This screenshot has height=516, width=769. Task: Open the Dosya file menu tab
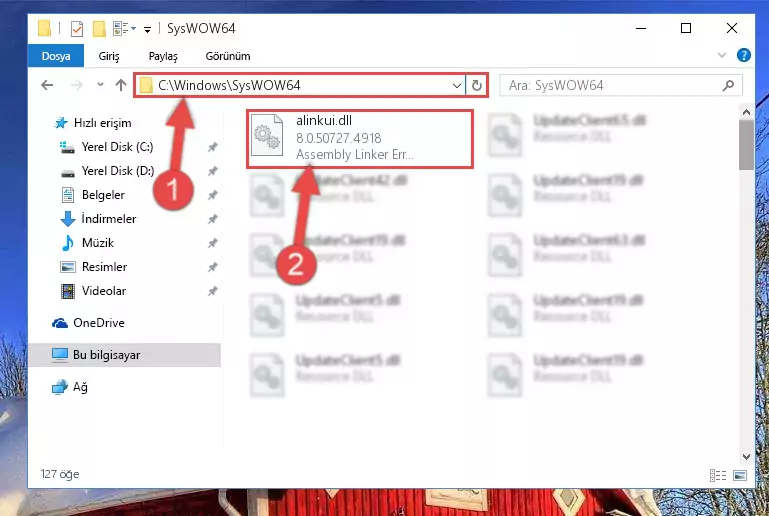point(56,56)
